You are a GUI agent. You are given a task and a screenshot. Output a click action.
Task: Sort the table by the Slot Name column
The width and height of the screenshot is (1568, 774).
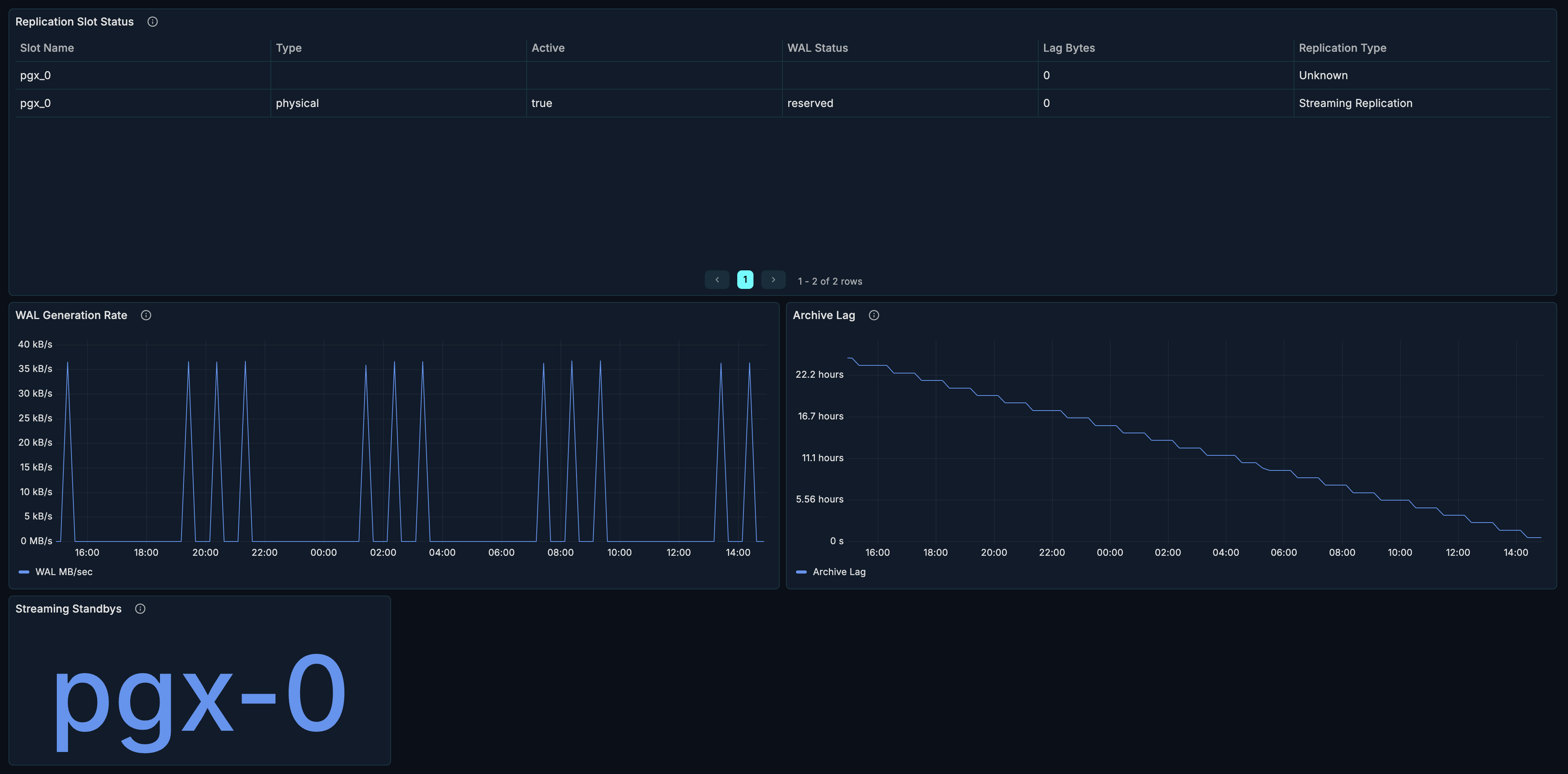tap(46, 48)
